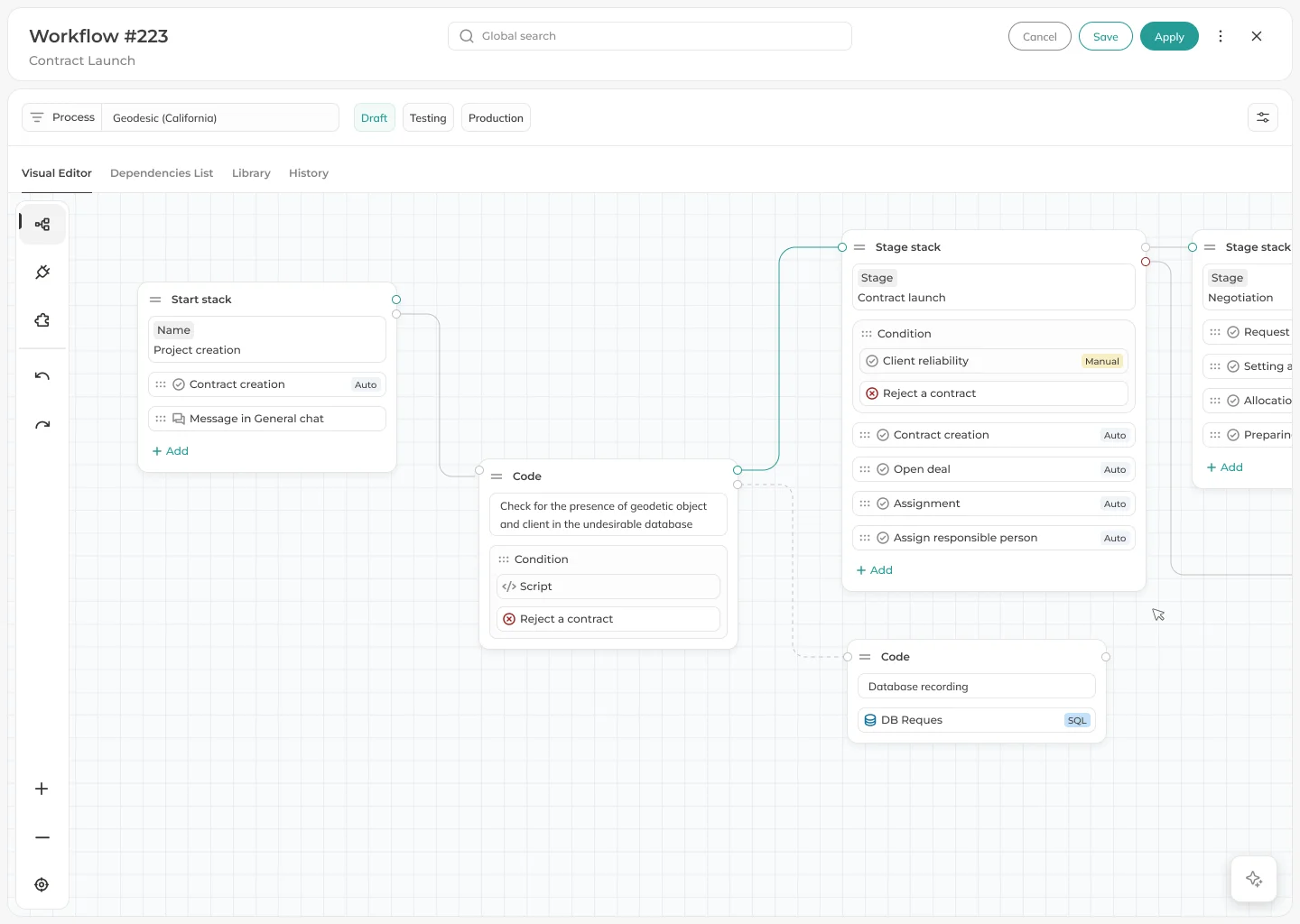Redo the last change
Image resolution: width=1300 pixels, height=924 pixels.
[x=42, y=424]
